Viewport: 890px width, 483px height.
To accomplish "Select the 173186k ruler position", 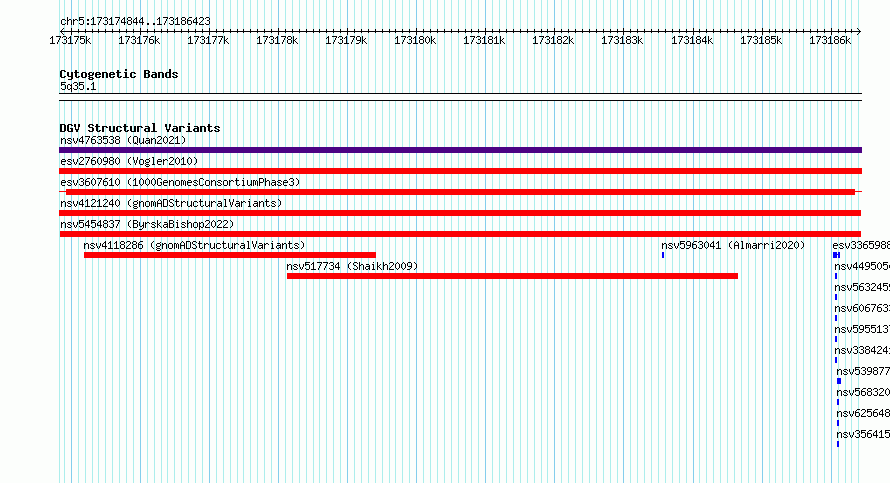I will click(x=830, y=40).
